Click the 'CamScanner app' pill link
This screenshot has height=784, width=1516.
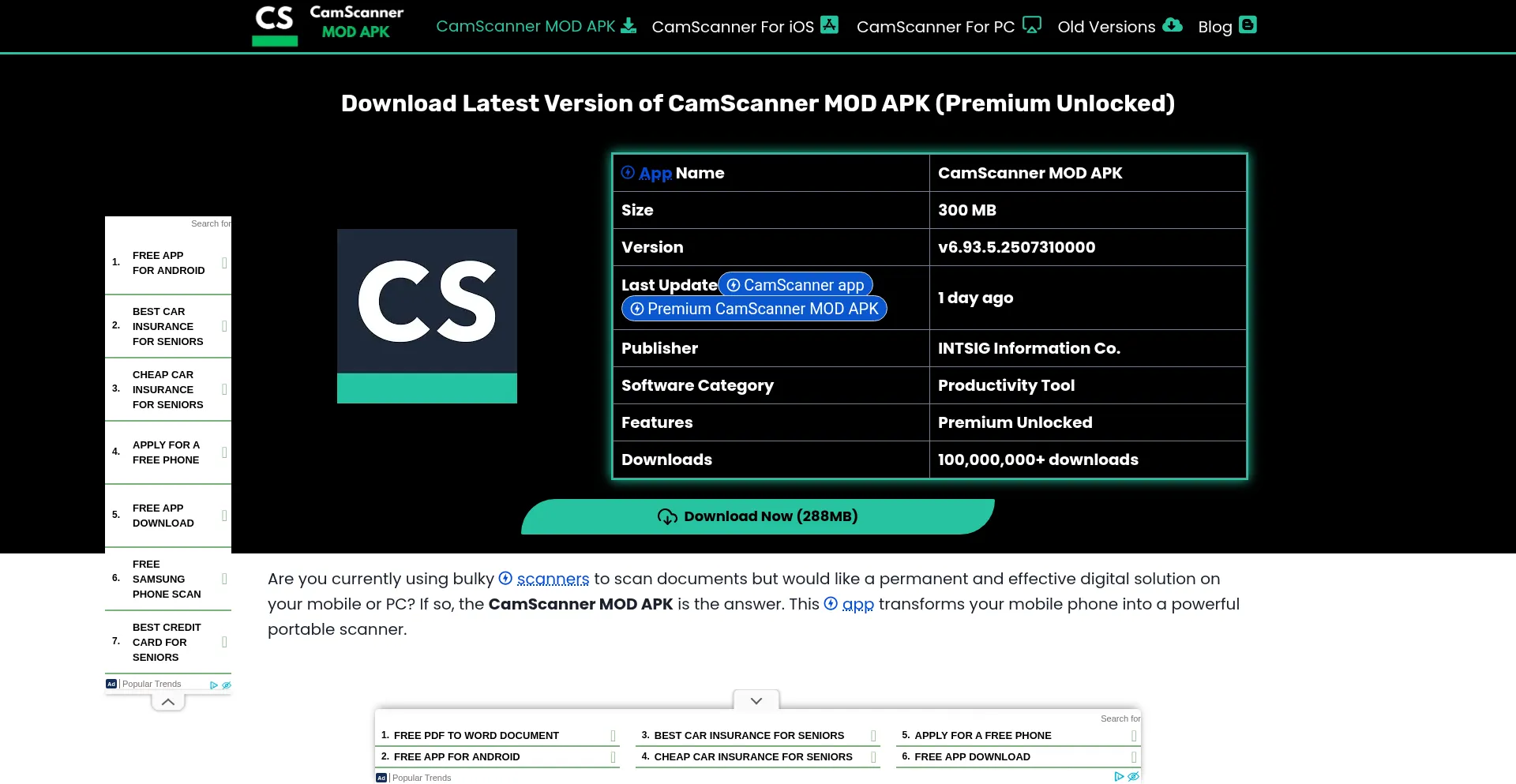coord(795,285)
